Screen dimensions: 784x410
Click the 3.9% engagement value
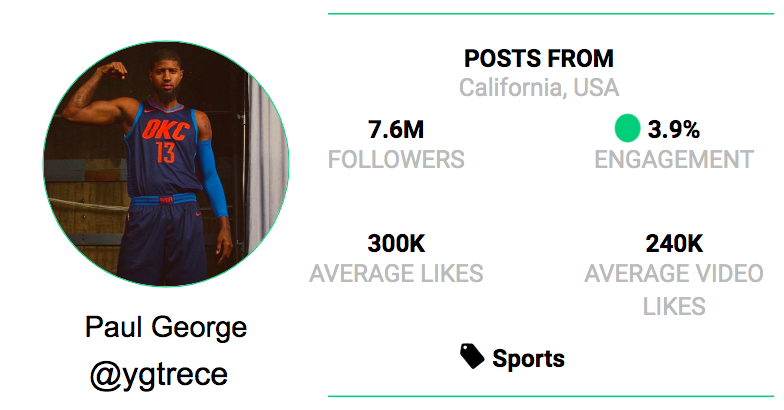pyautogui.click(x=674, y=129)
